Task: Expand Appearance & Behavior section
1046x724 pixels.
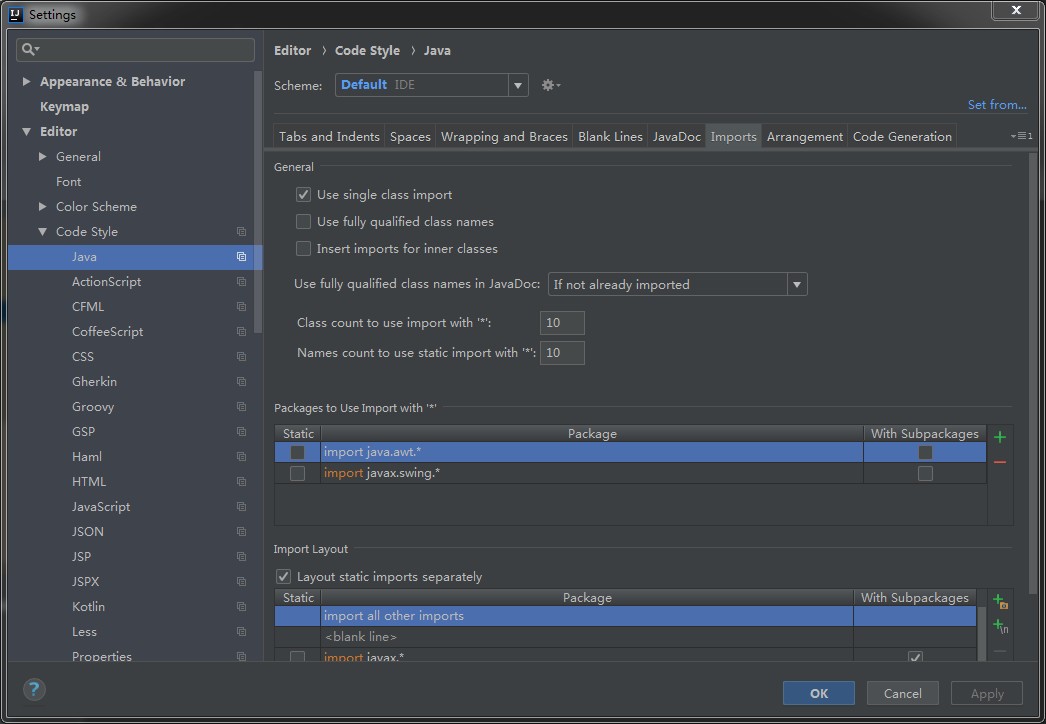Action: coord(27,81)
